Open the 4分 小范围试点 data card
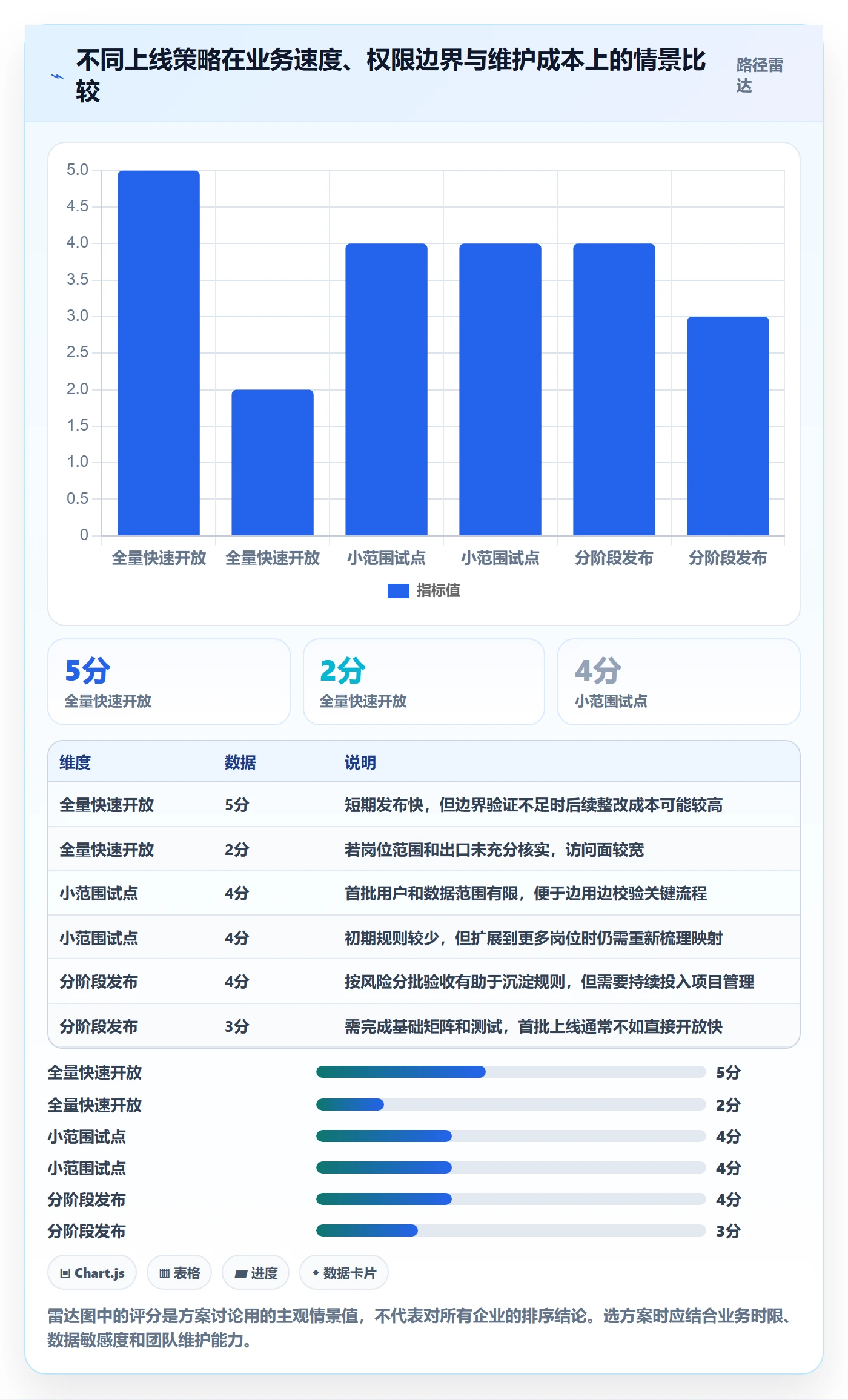The image size is (848, 1400). pyautogui.click(x=679, y=682)
